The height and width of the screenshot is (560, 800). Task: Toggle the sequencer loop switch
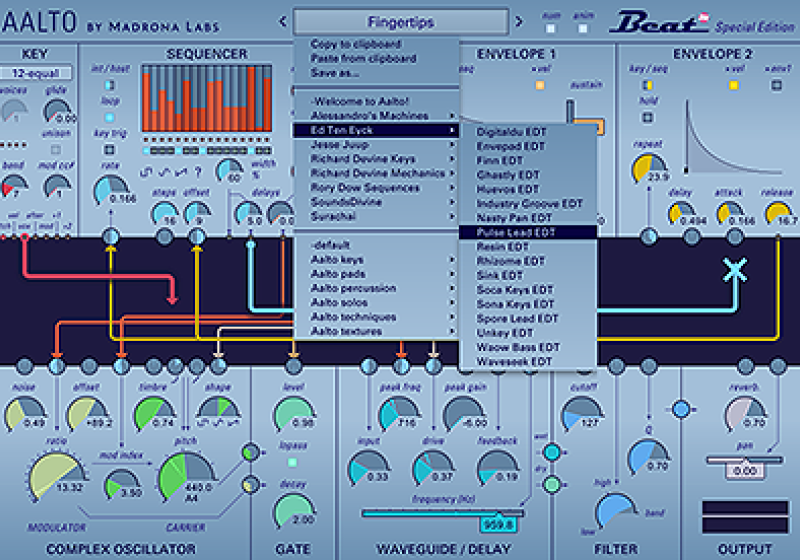point(109,111)
